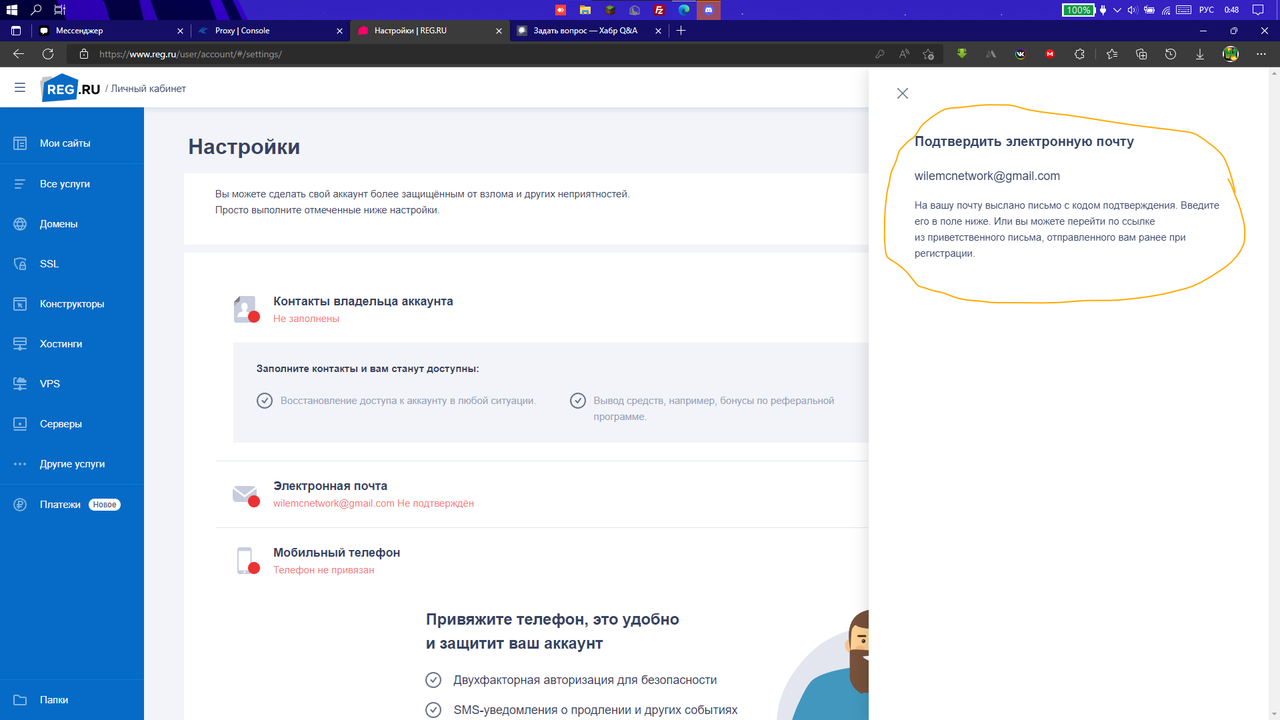Click the red M extension icon
1280x720 pixels.
coord(1050,54)
